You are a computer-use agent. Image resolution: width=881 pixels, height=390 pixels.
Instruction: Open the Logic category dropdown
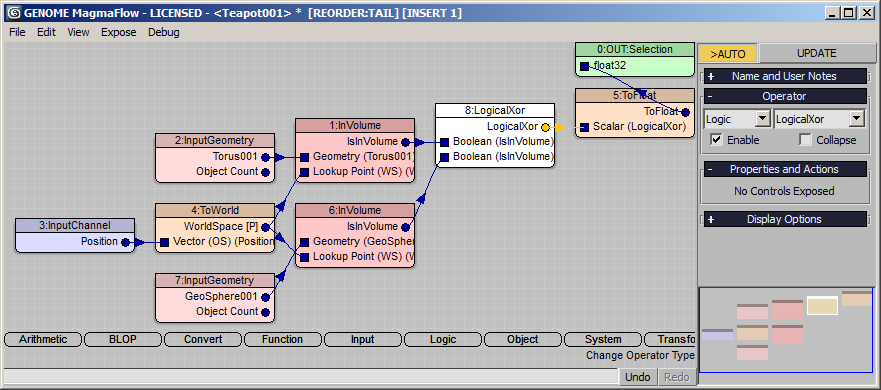click(x=762, y=119)
